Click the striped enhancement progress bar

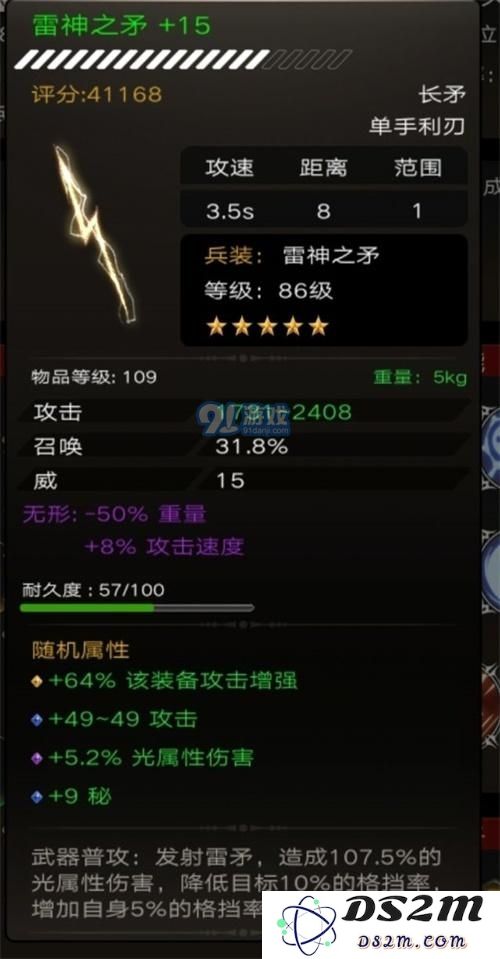pyautogui.click(x=182, y=59)
